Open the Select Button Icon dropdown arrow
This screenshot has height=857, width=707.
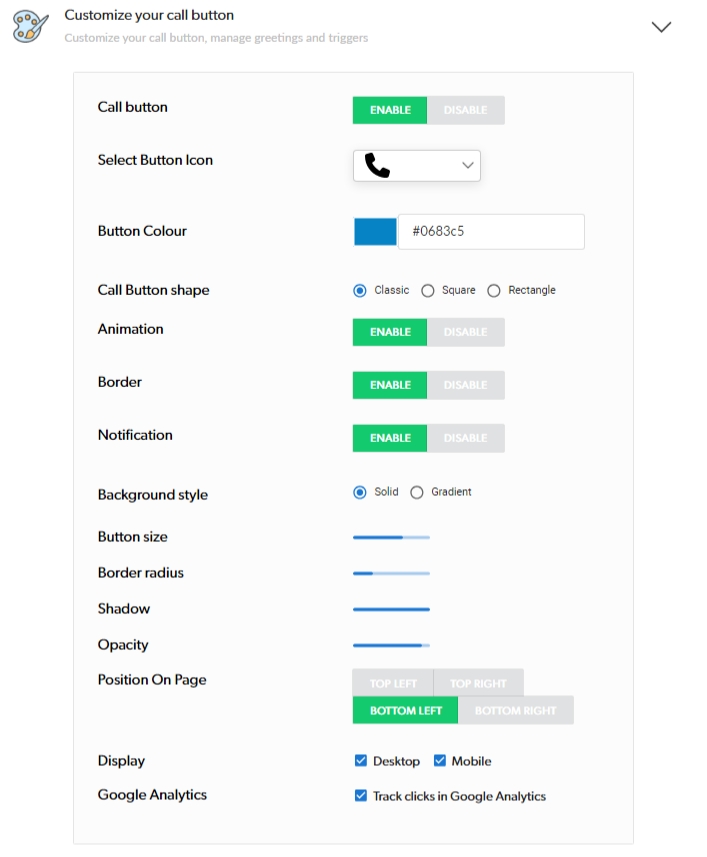[467, 166]
